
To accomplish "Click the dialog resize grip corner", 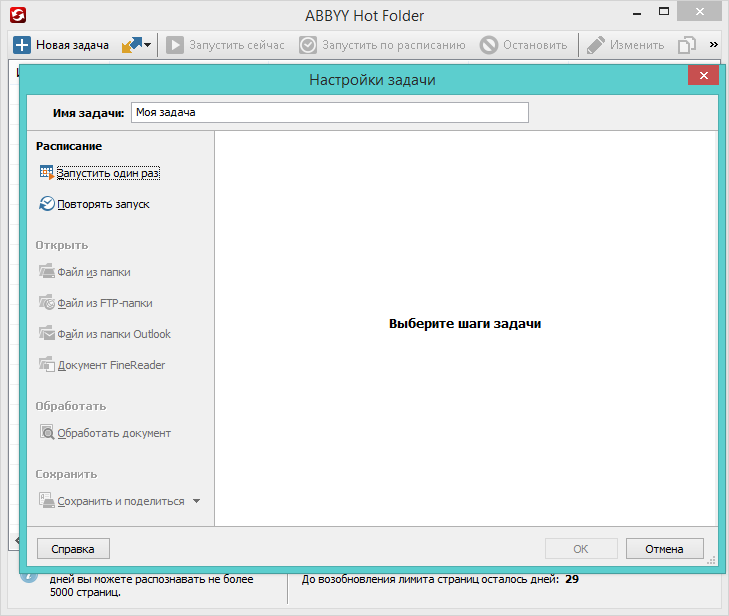I will tap(711, 560).
